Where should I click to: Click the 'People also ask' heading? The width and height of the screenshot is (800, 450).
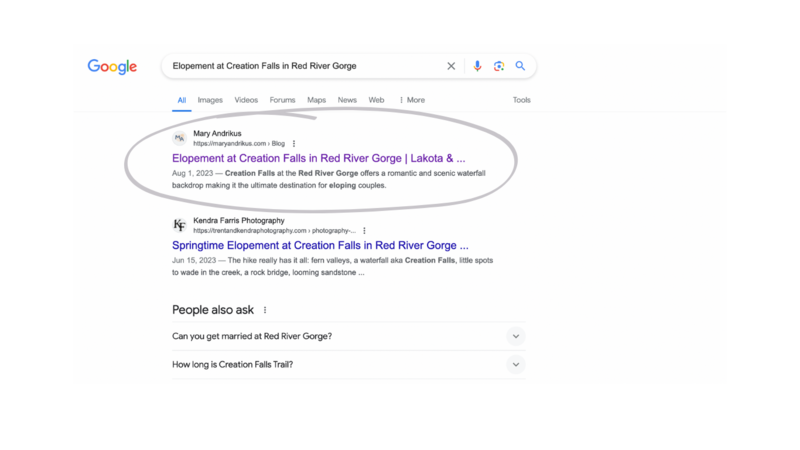(x=213, y=310)
